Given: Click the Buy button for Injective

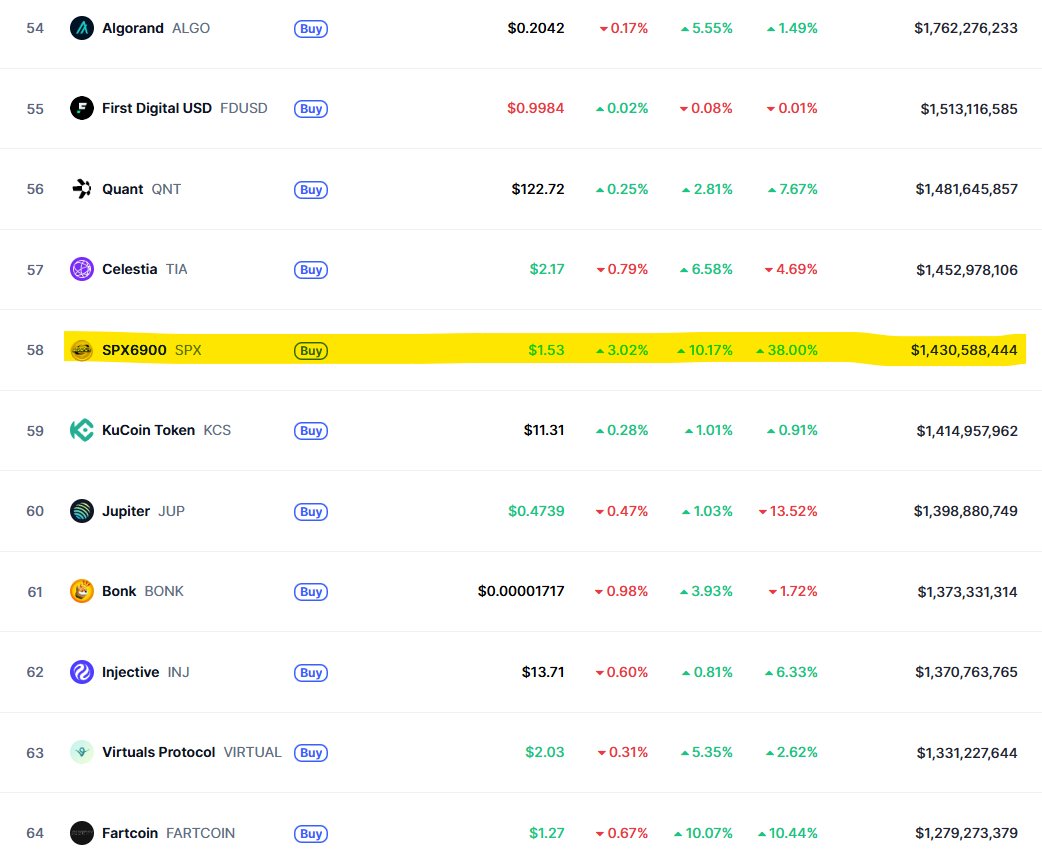Looking at the screenshot, I should click(x=311, y=673).
